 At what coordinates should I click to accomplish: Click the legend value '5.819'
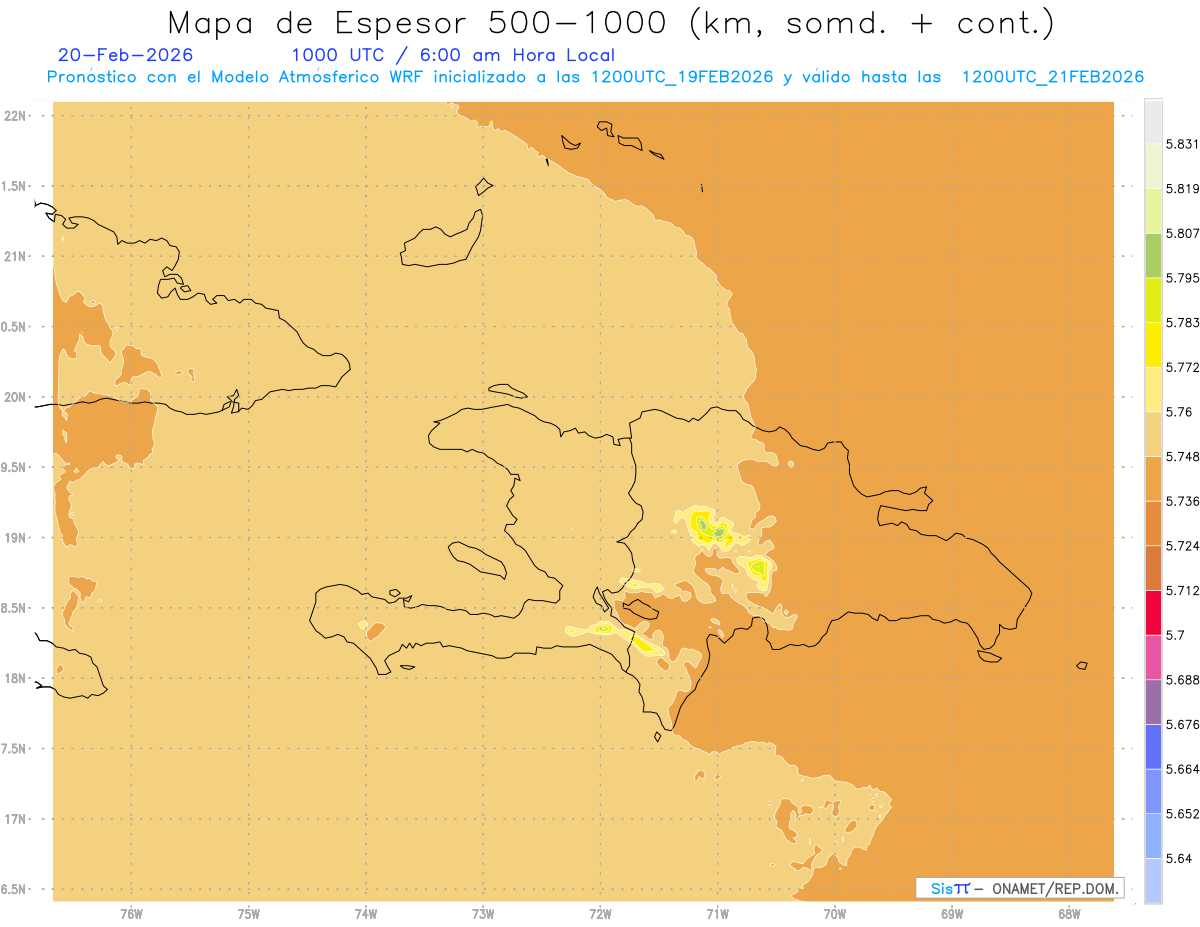[x=1182, y=189]
